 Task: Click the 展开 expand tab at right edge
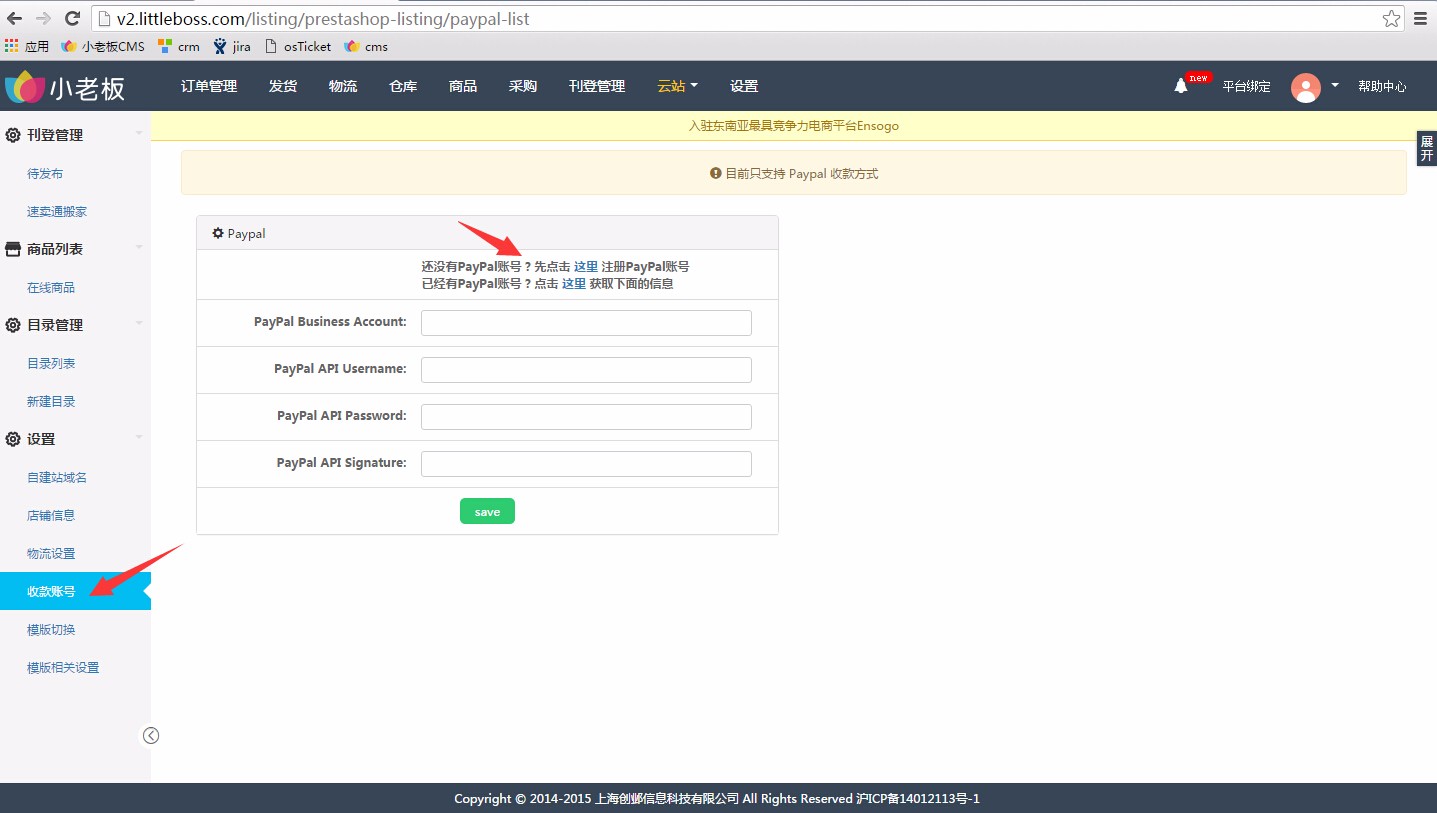(x=1427, y=149)
